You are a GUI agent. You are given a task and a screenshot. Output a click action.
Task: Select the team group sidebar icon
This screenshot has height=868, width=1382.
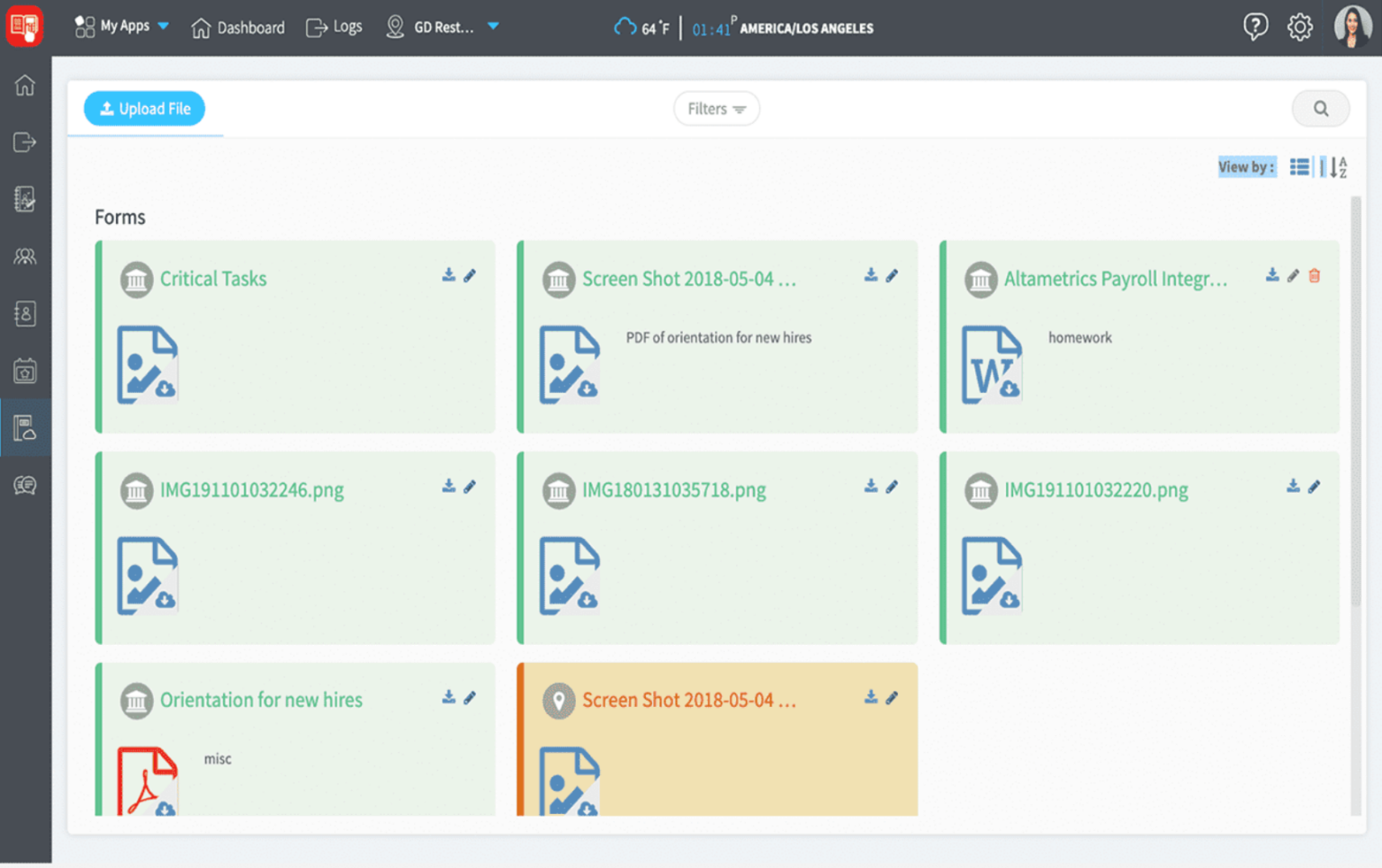tap(25, 256)
